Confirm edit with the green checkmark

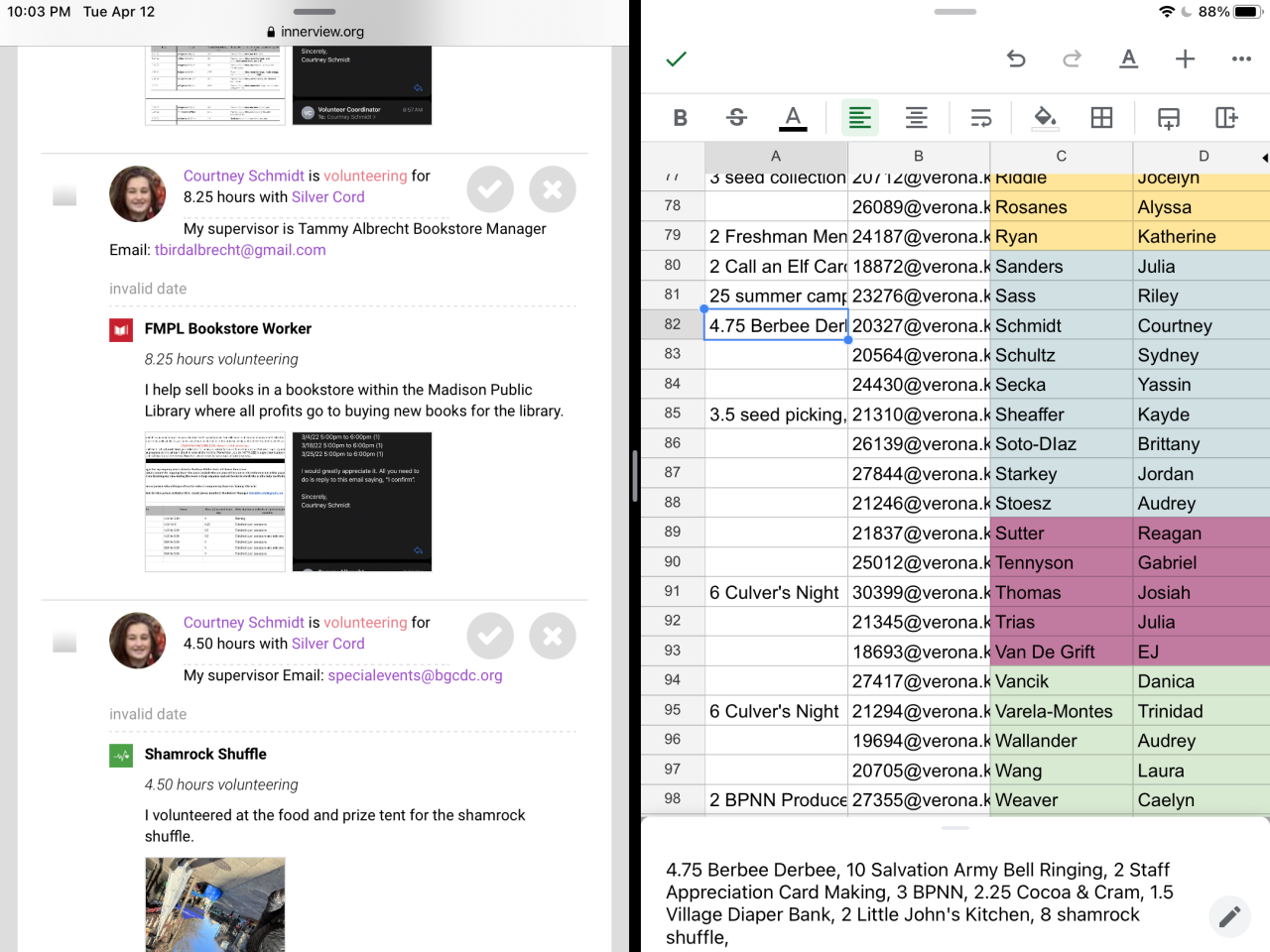(677, 59)
